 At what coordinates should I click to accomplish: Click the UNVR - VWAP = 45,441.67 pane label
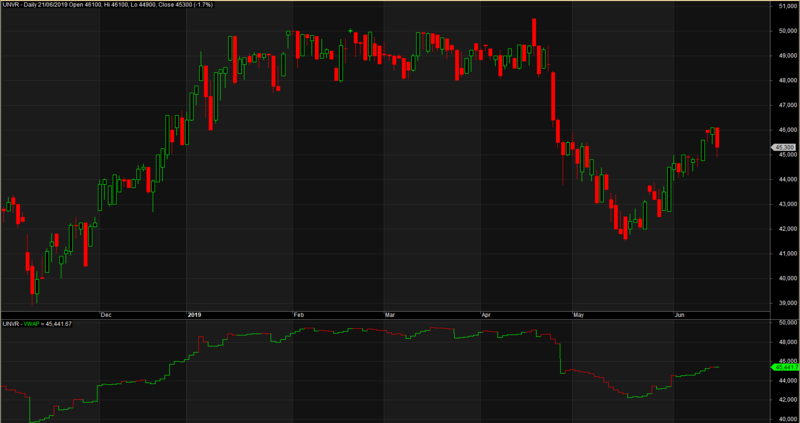click(36, 324)
